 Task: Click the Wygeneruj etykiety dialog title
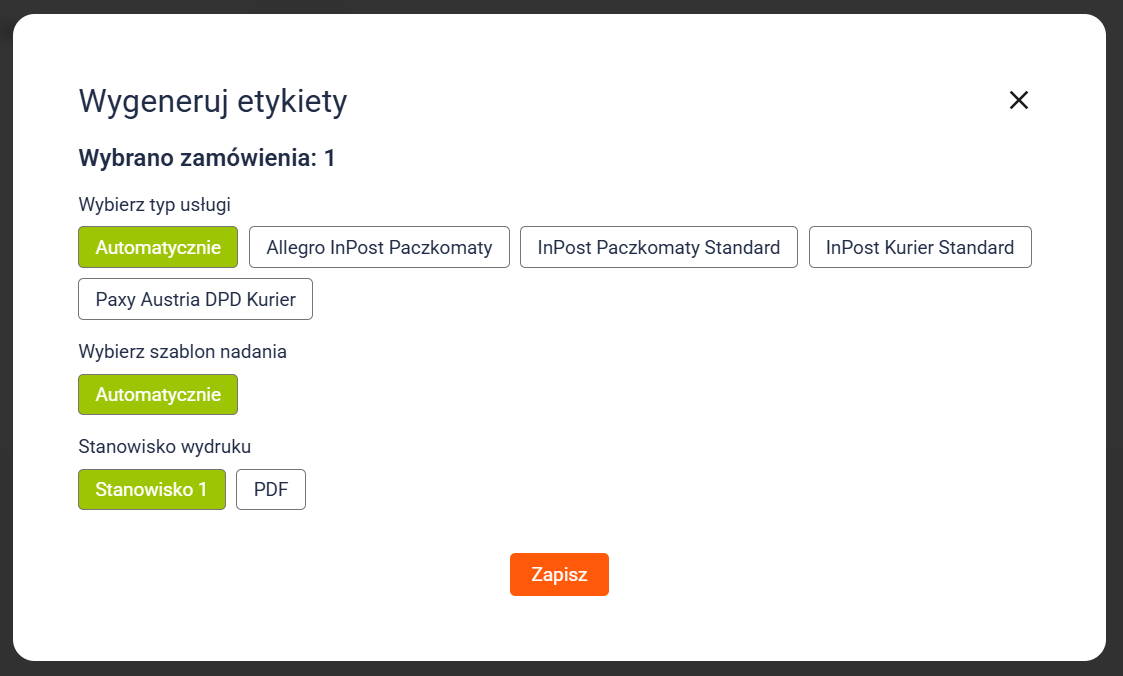coord(213,101)
